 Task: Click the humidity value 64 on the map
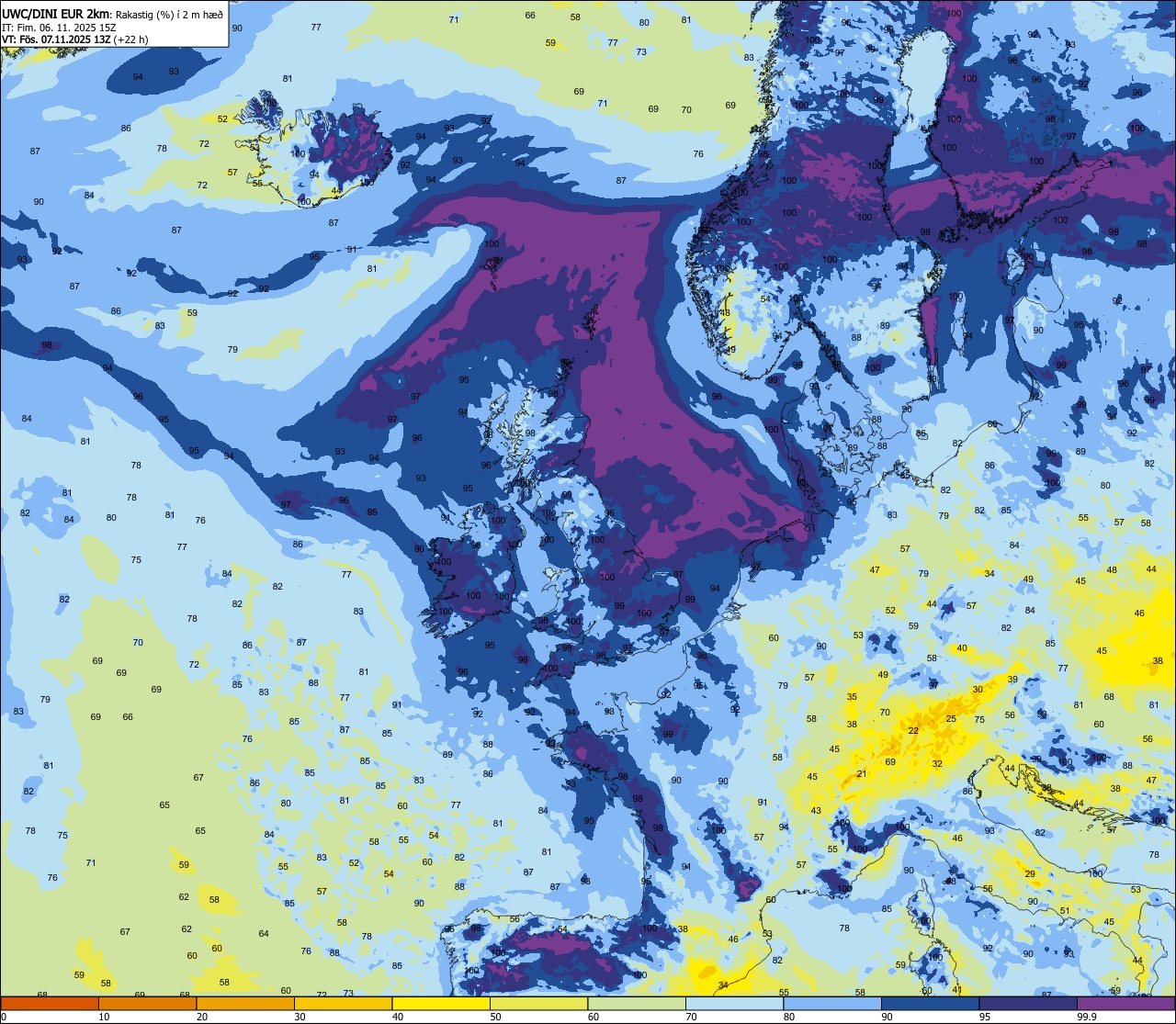tap(264, 934)
